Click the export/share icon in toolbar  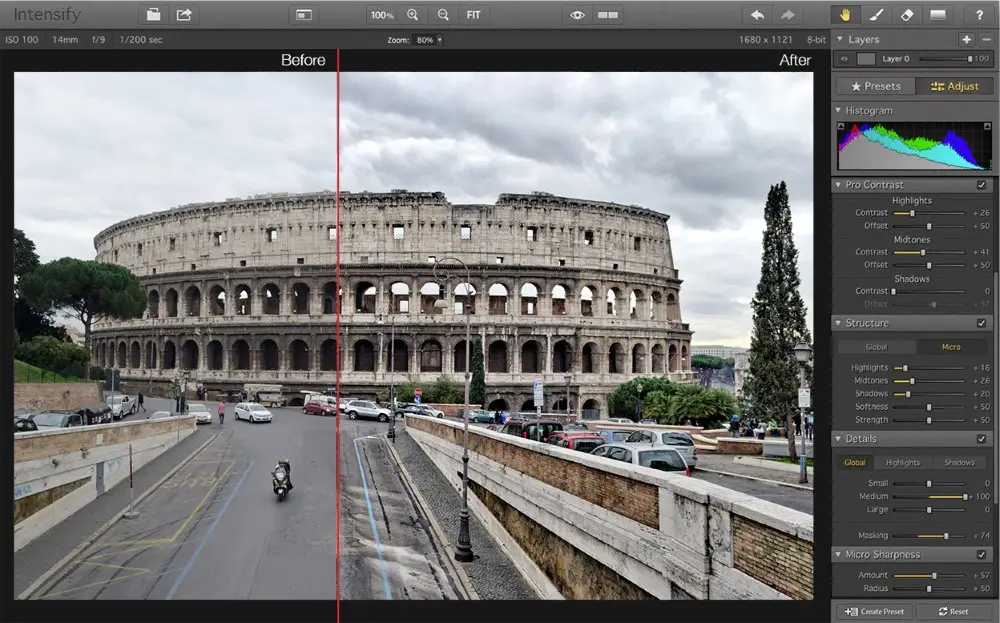coord(184,15)
